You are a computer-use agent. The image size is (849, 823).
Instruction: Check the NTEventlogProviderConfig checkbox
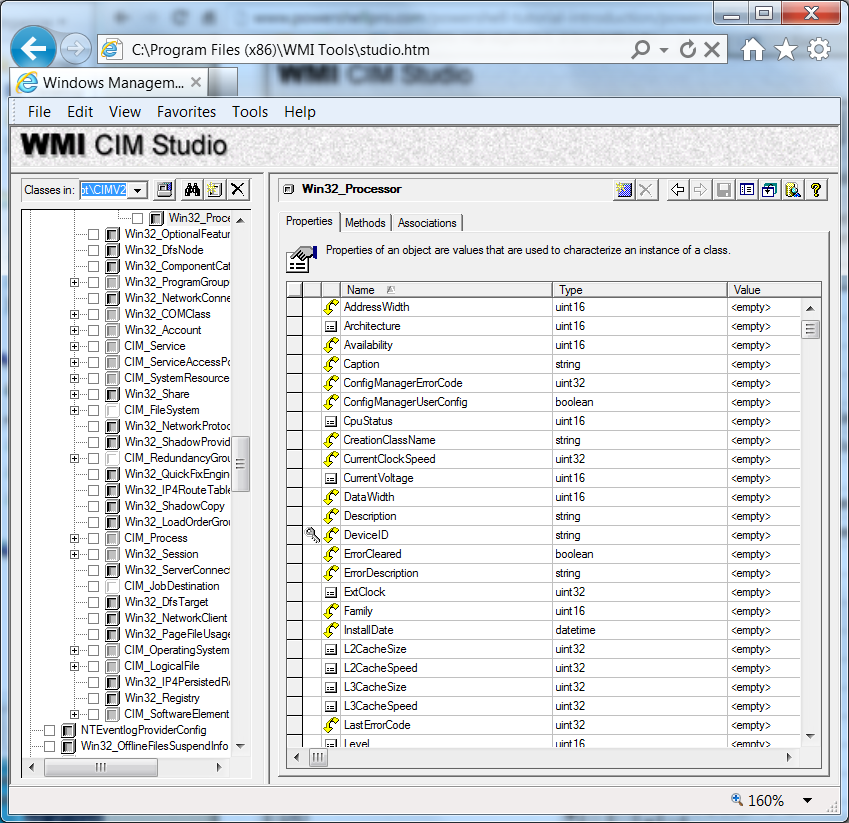tap(50, 730)
